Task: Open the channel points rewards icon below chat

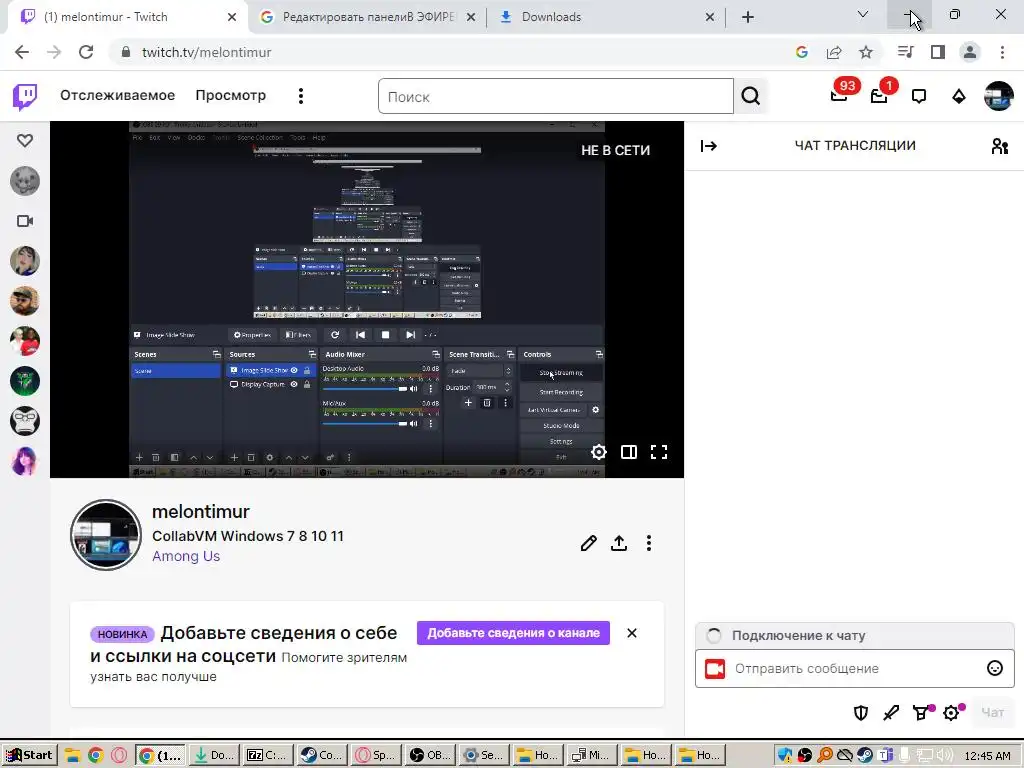Action: (921, 712)
